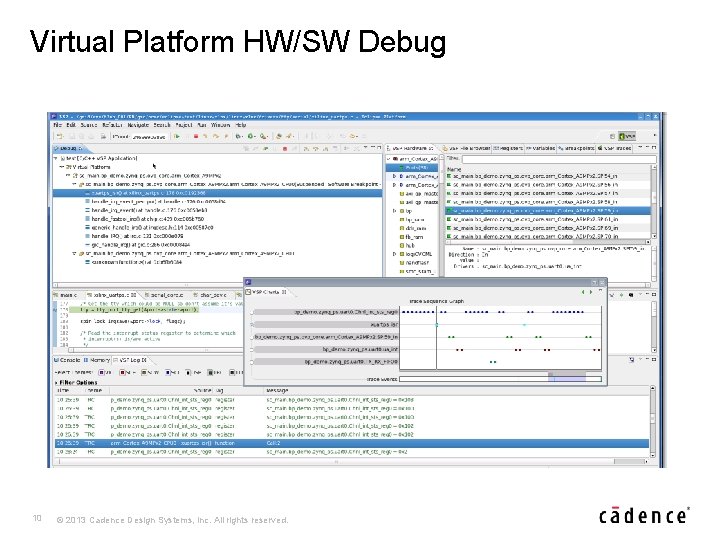The image size is (720, 540).
Task: Open the char_dev.c editor tab
Action: pyautogui.click(x=210, y=295)
